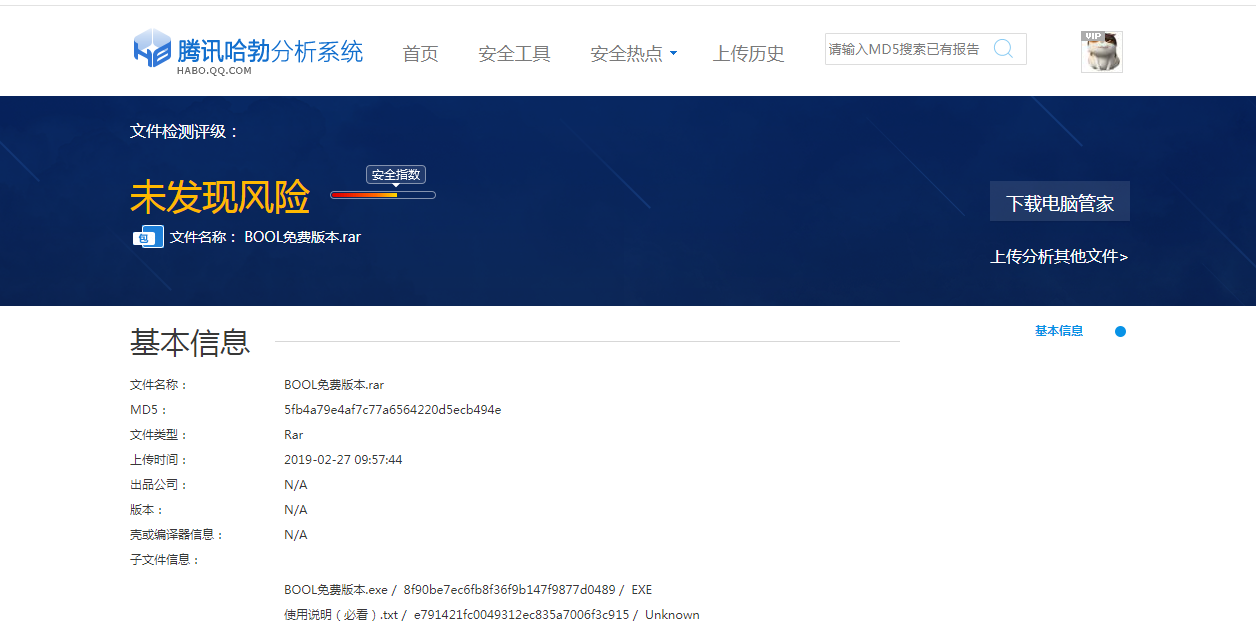Click the upload time 2019-02-27 09:57:44
The image size is (1256, 643).
tap(343, 460)
